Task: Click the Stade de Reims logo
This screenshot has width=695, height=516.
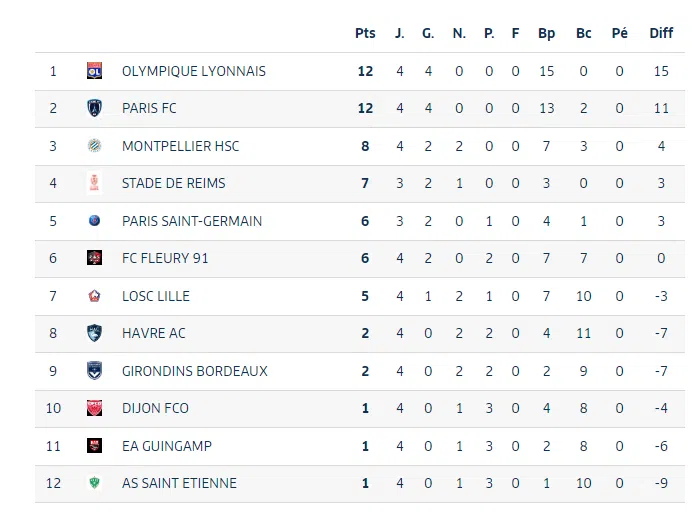Action: [94, 183]
